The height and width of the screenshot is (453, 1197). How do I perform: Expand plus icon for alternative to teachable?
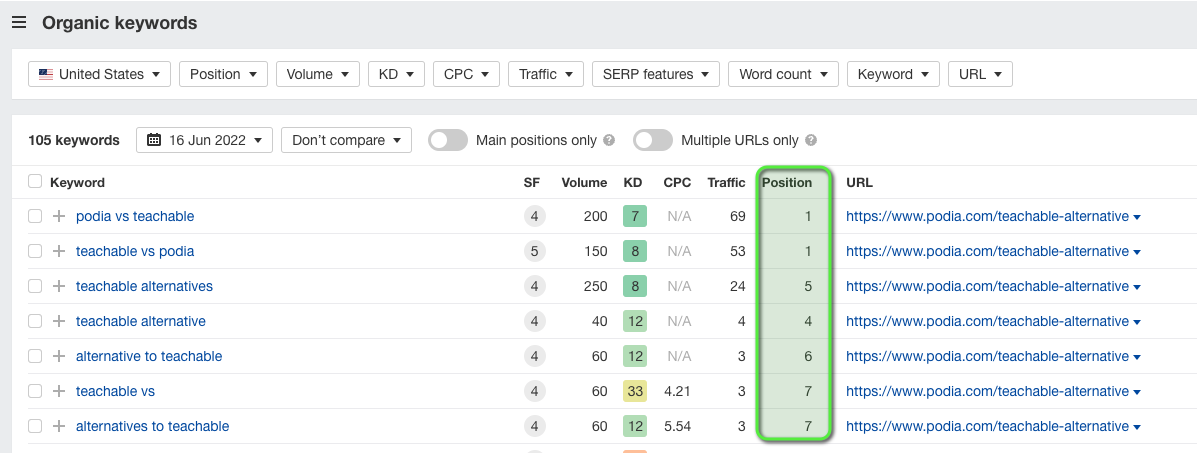tap(59, 356)
